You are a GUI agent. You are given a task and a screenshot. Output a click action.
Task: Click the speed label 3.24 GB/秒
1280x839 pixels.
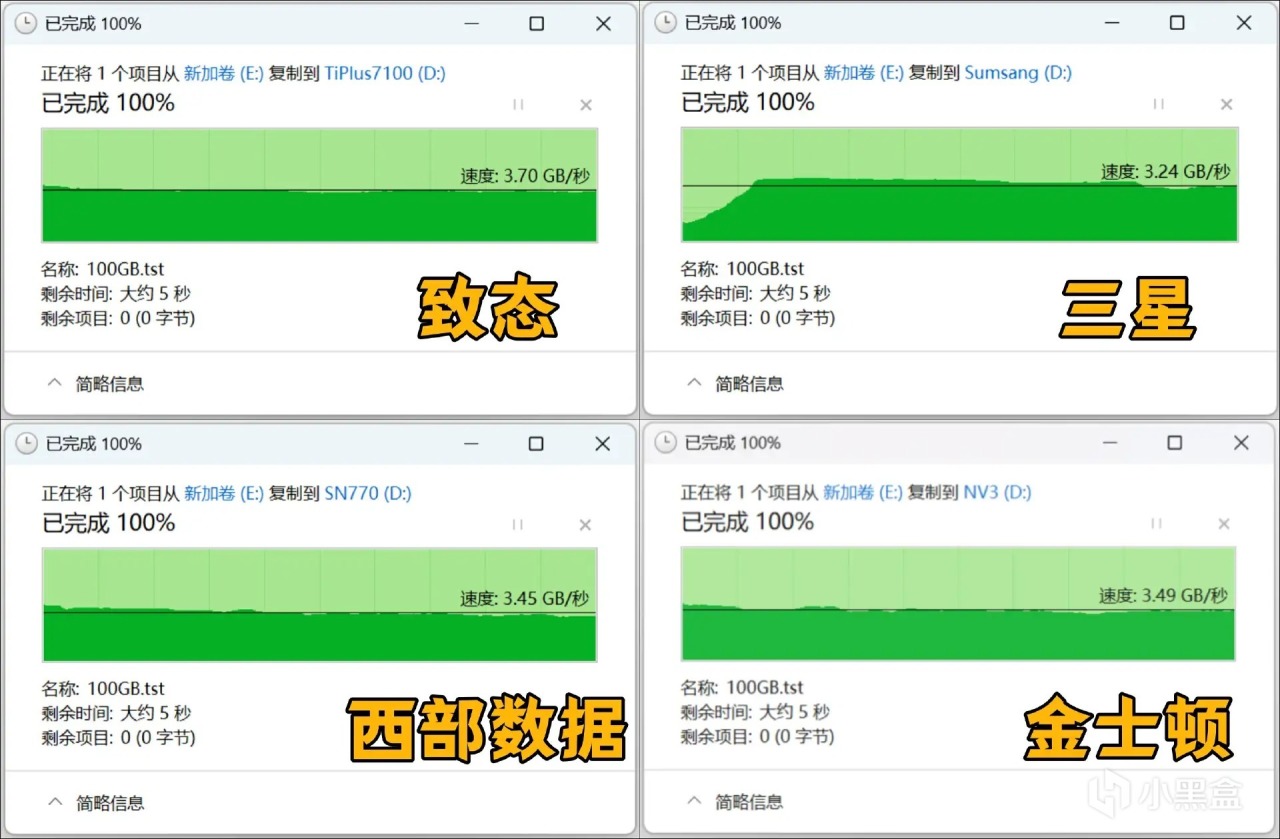pyautogui.click(x=1166, y=172)
